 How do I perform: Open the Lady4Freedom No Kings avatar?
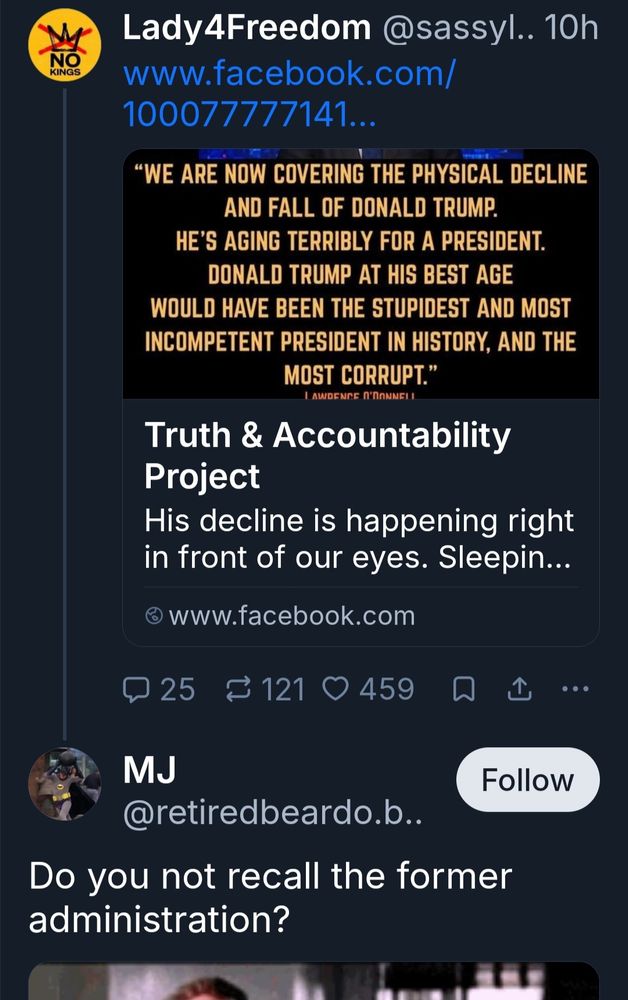(x=64, y=45)
